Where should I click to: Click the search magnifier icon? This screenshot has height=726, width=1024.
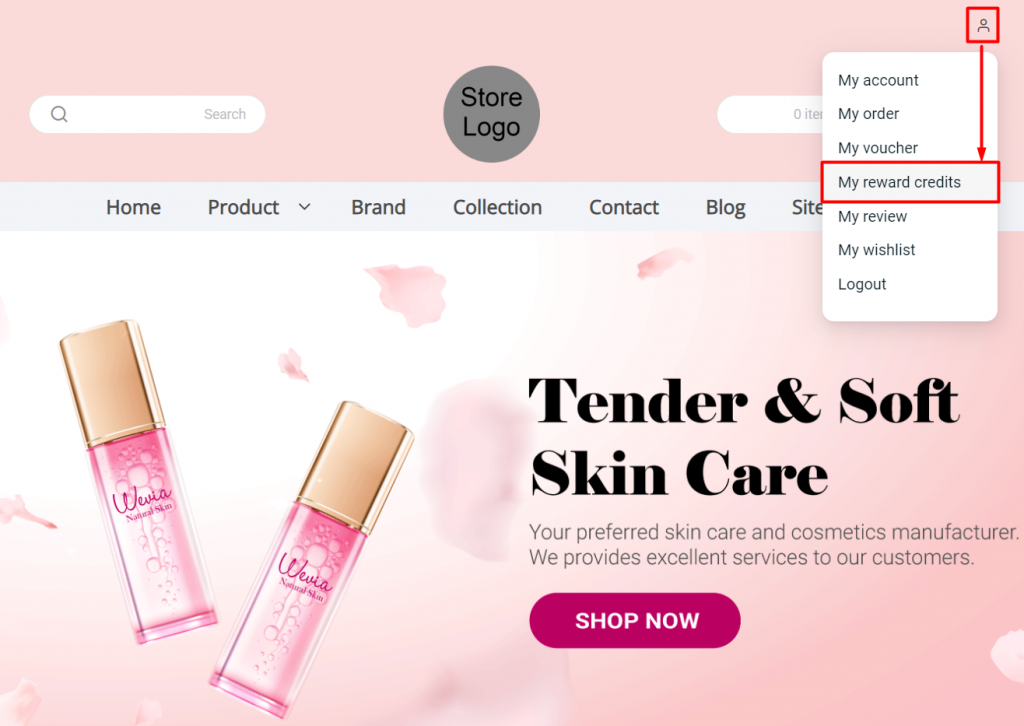point(59,114)
